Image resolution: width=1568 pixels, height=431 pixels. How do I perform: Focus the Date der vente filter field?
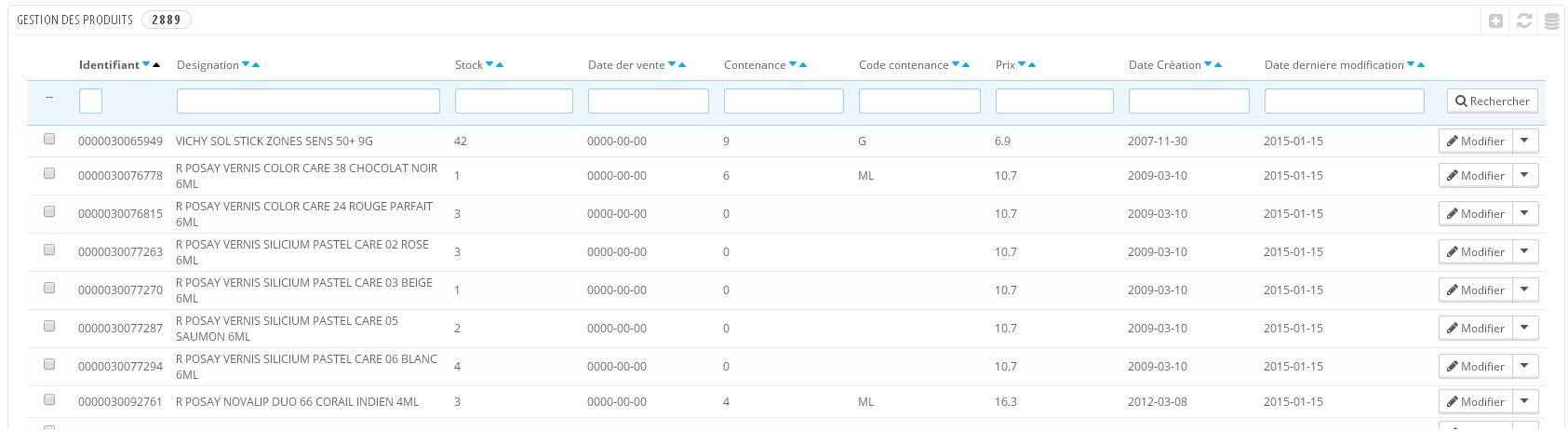click(649, 101)
